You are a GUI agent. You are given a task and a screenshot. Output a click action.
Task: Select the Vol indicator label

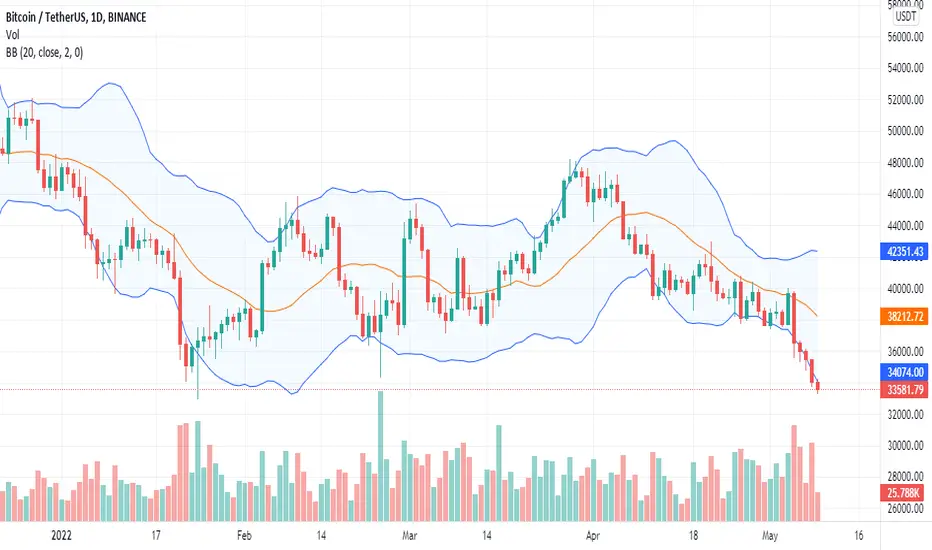coord(12,35)
